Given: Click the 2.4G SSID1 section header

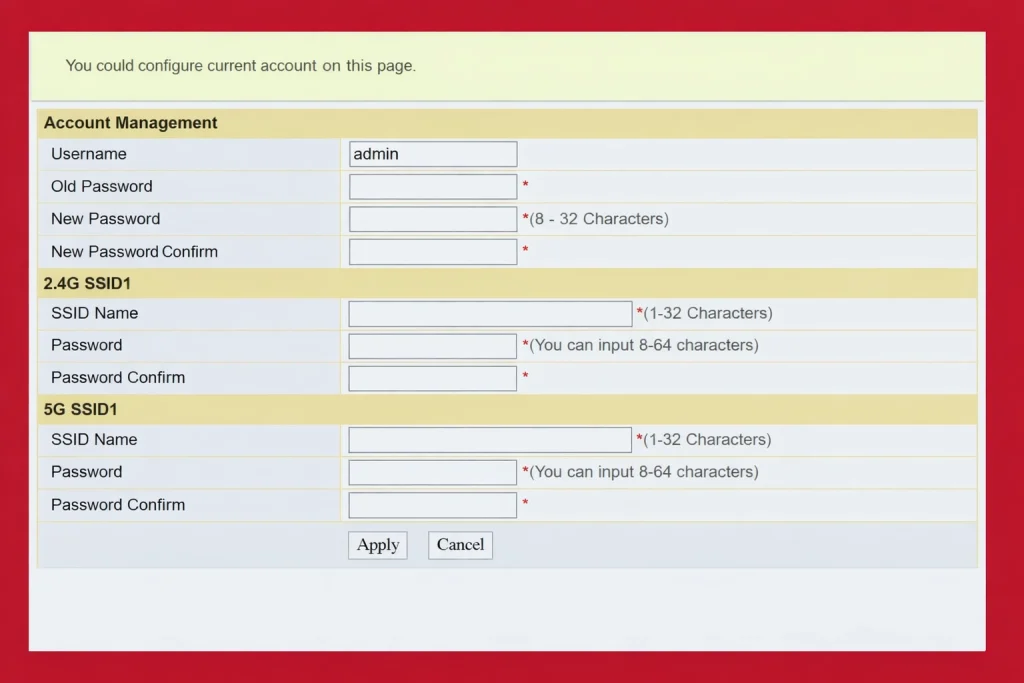Looking at the screenshot, I should (87, 283).
